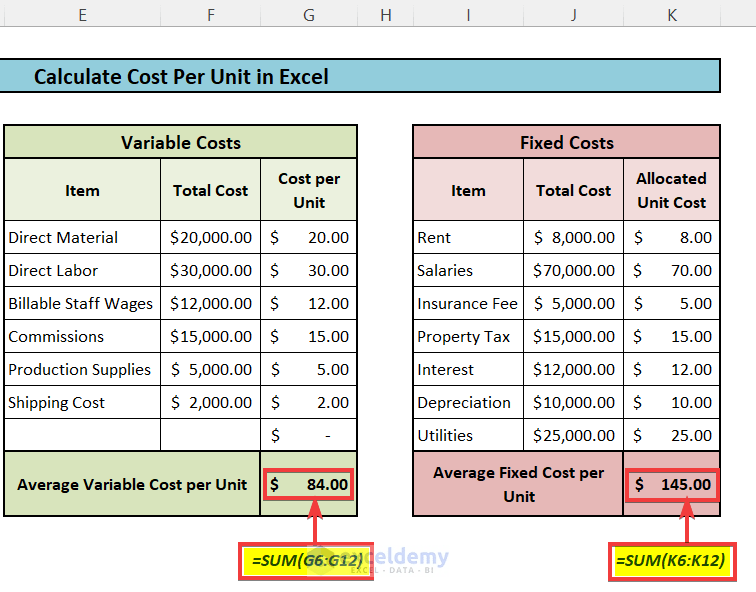Select the 'Depreciation' cell
This screenshot has width=756, height=592.
tap(468, 402)
